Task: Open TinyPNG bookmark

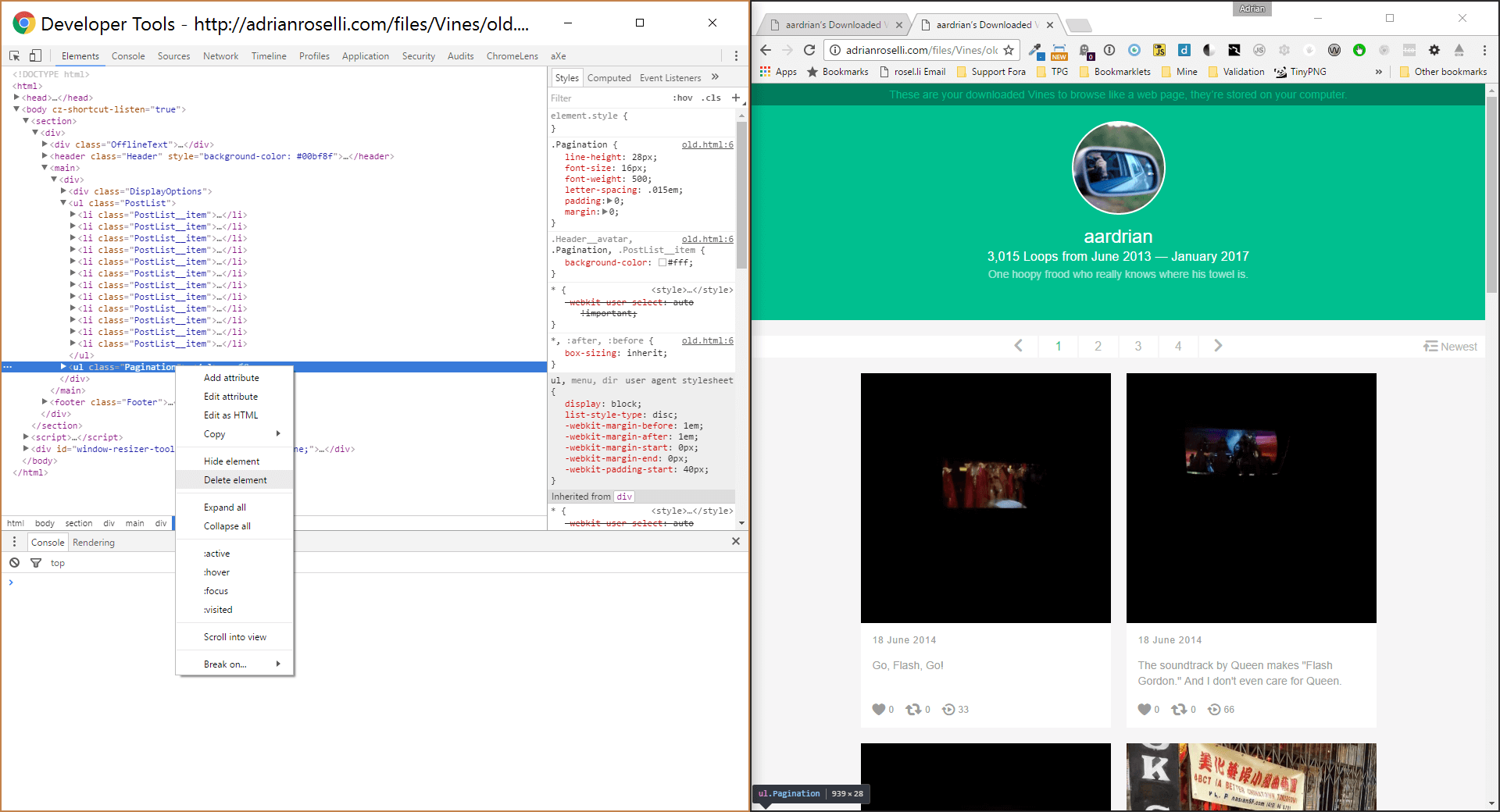Action: click(x=1300, y=72)
